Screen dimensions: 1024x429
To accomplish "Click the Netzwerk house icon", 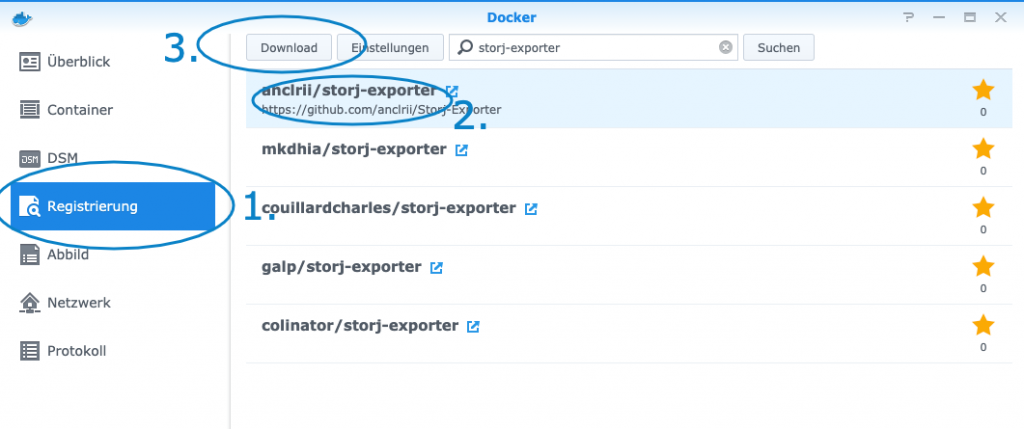I will [29, 302].
